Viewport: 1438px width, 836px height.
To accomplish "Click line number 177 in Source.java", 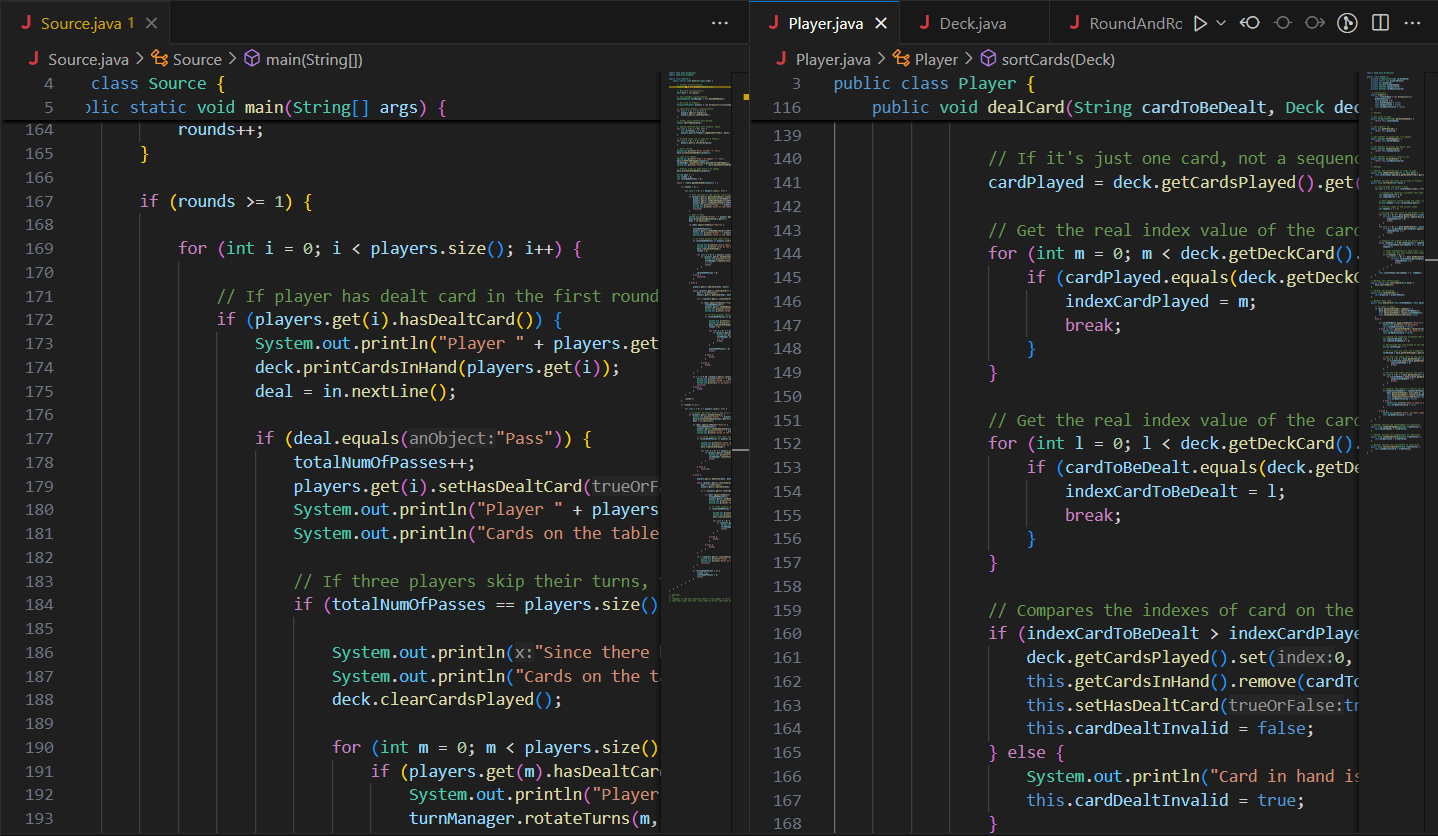I will (39, 438).
